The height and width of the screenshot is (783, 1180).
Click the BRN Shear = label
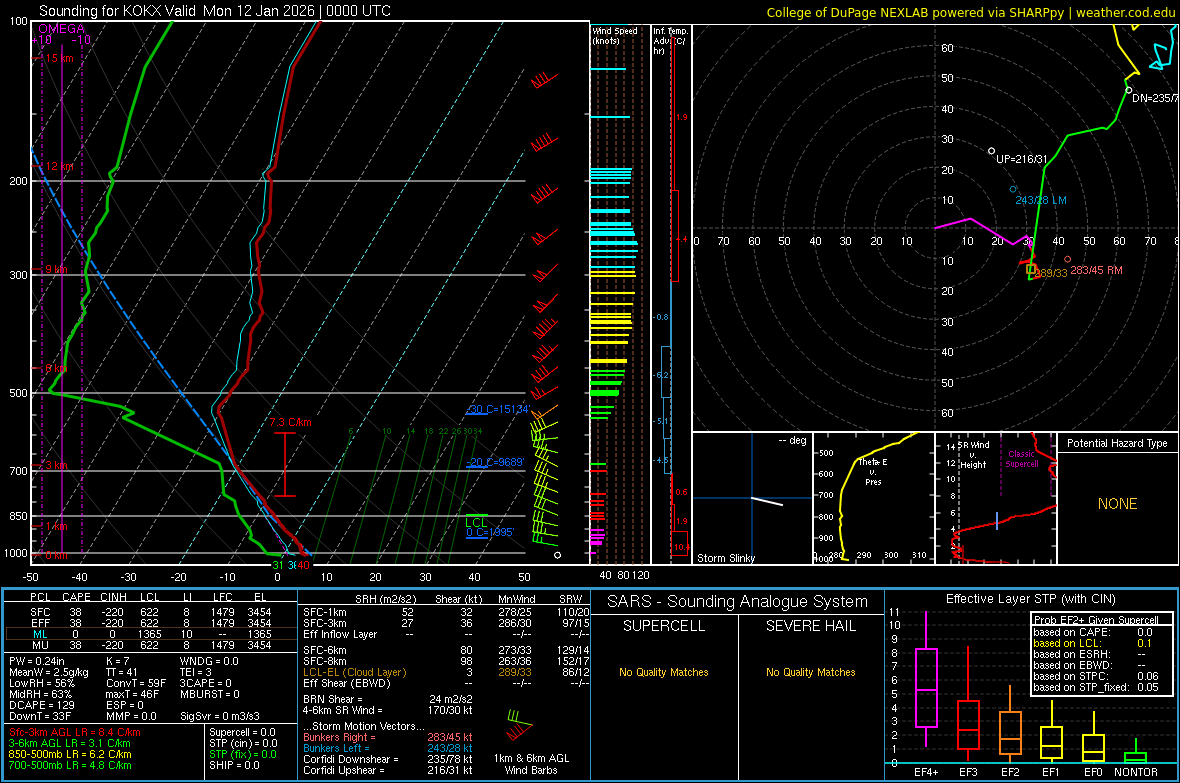point(333,699)
